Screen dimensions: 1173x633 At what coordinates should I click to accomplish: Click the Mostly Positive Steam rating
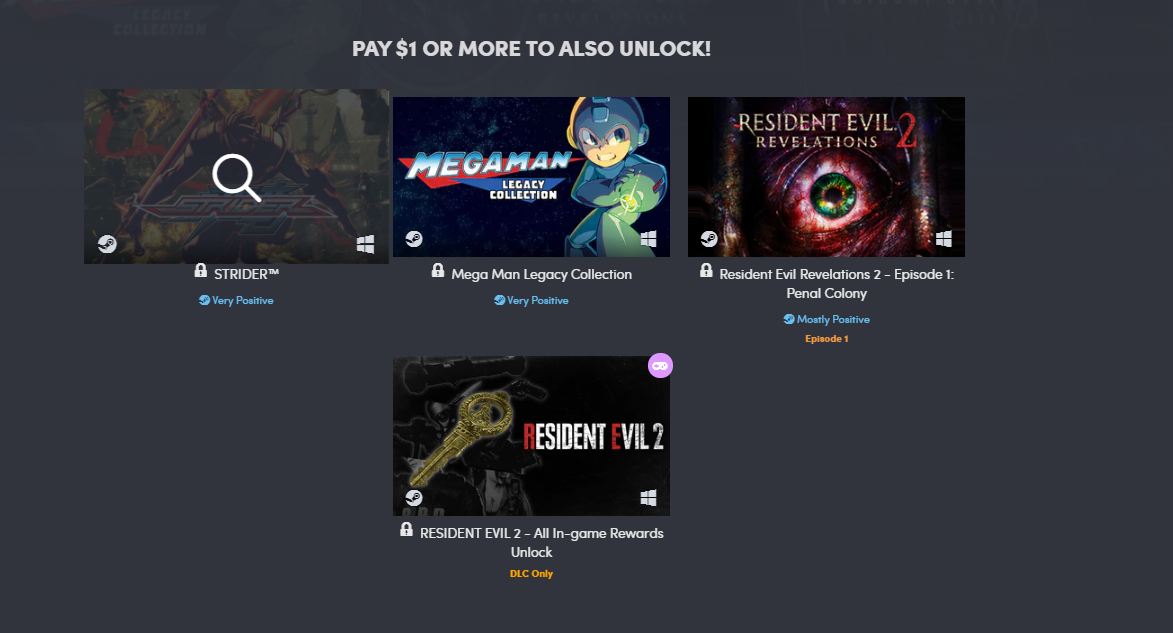tap(827, 319)
